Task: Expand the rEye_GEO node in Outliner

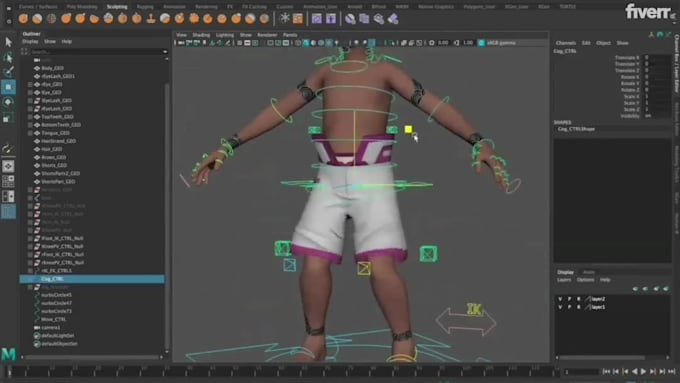Action: coord(30,84)
